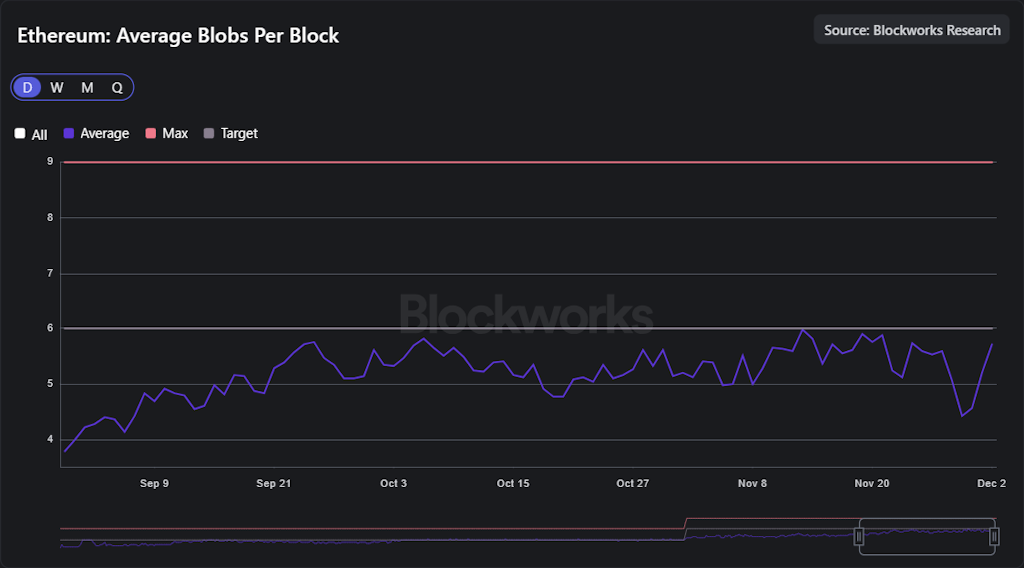This screenshot has height=568, width=1024.
Task: Toggle the Target series legend label
Action: (x=239, y=133)
